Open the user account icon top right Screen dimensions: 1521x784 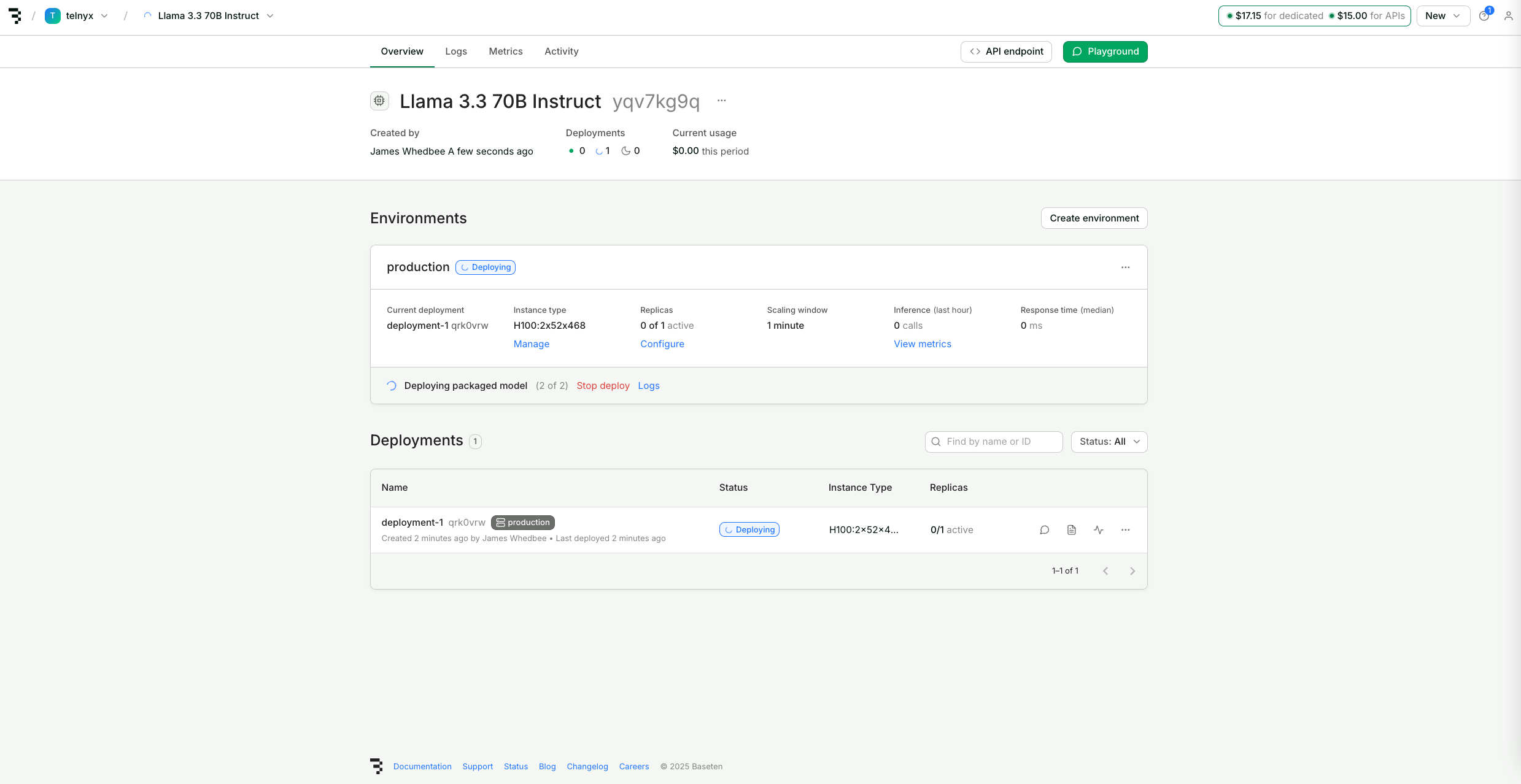tap(1509, 15)
